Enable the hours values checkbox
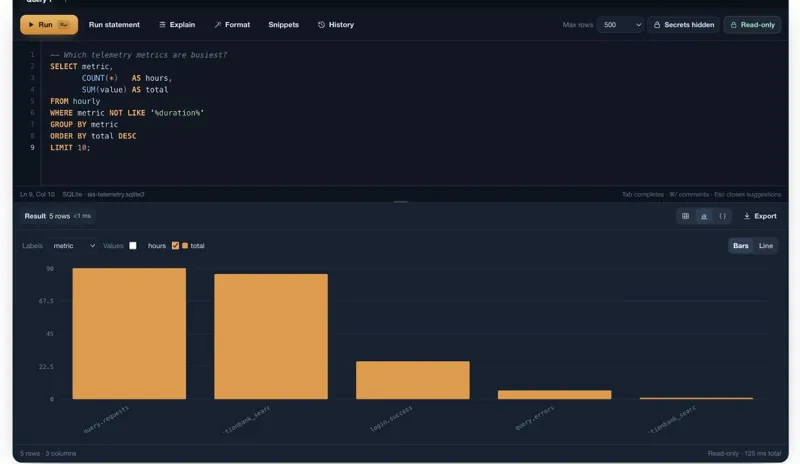This screenshot has height=464, width=800. (133, 246)
